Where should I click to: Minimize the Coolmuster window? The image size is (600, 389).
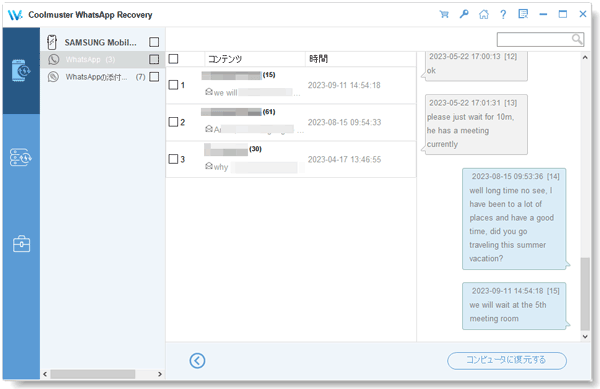543,15
